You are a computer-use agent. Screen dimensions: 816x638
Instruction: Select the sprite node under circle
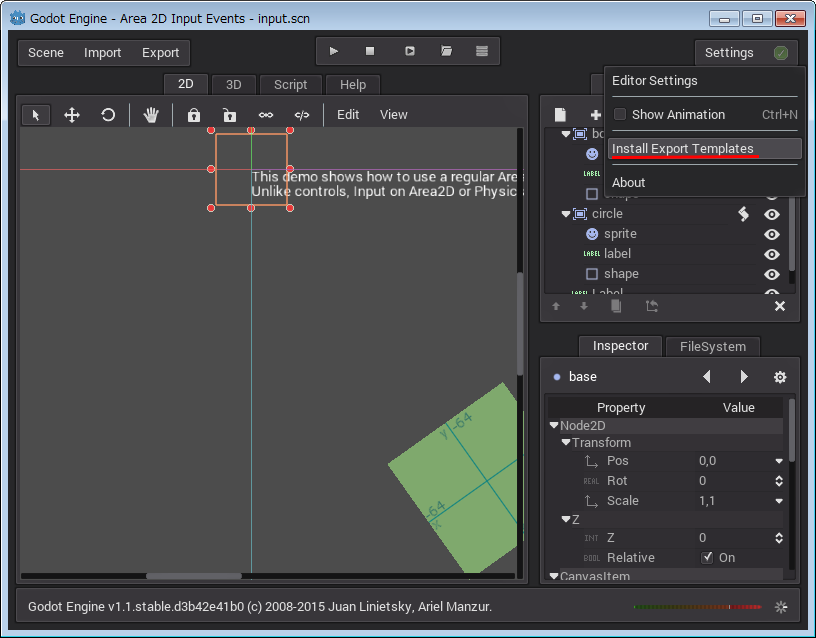tap(620, 234)
